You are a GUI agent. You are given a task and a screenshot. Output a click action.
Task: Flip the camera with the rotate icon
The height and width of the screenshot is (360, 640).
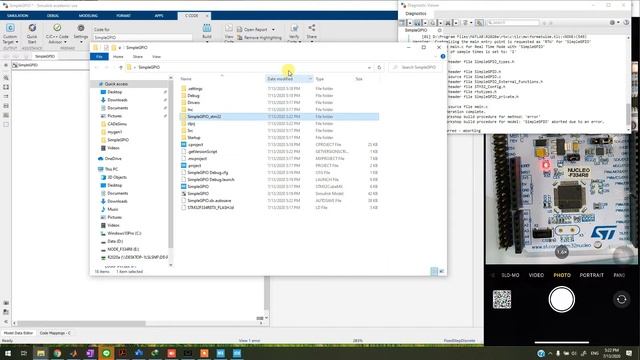click(x=621, y=299)
